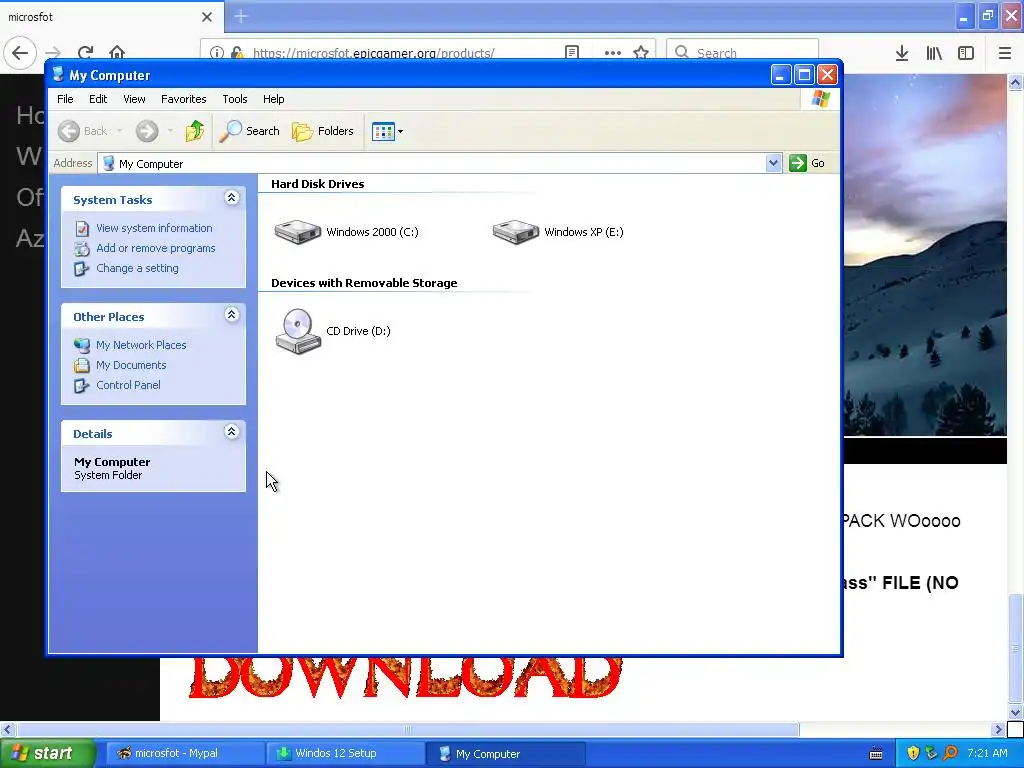Viewport: 1024px width, 768px height.
Task: Select the Windows 2000 (C:) drive icon
Action: 298,232
